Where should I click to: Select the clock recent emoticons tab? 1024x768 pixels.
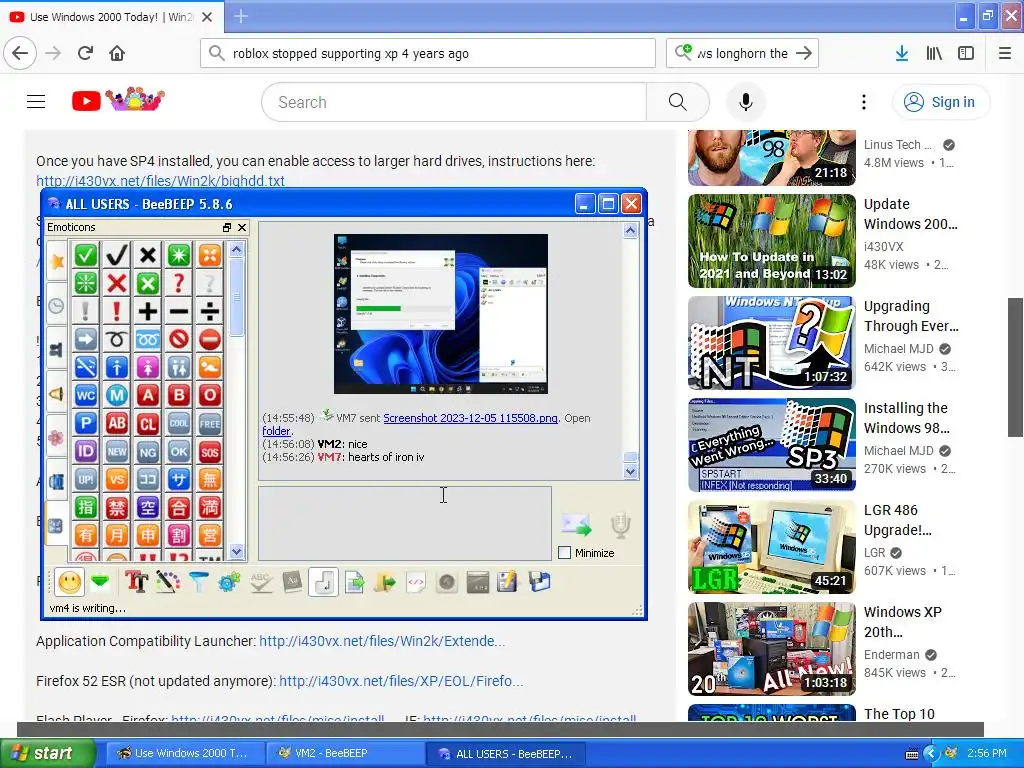57,306
